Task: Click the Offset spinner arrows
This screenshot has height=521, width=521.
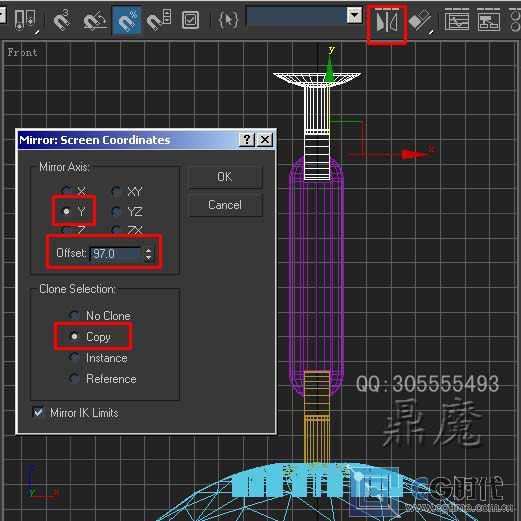Action: tap(149, 254)
